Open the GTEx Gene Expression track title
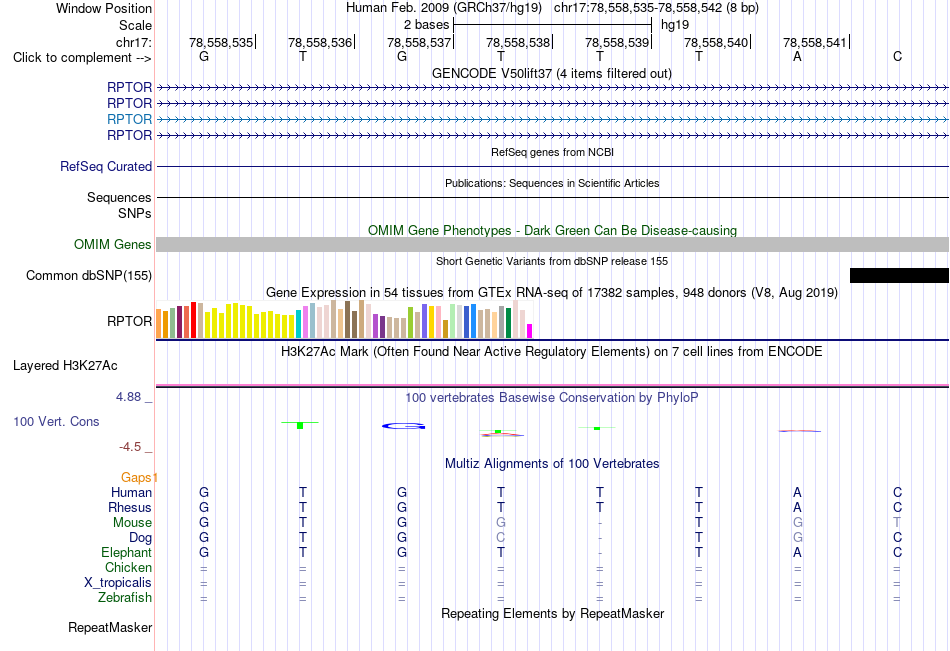Image resolution: width=950 pixels, height=651 pixels. (x=551, y=293)
